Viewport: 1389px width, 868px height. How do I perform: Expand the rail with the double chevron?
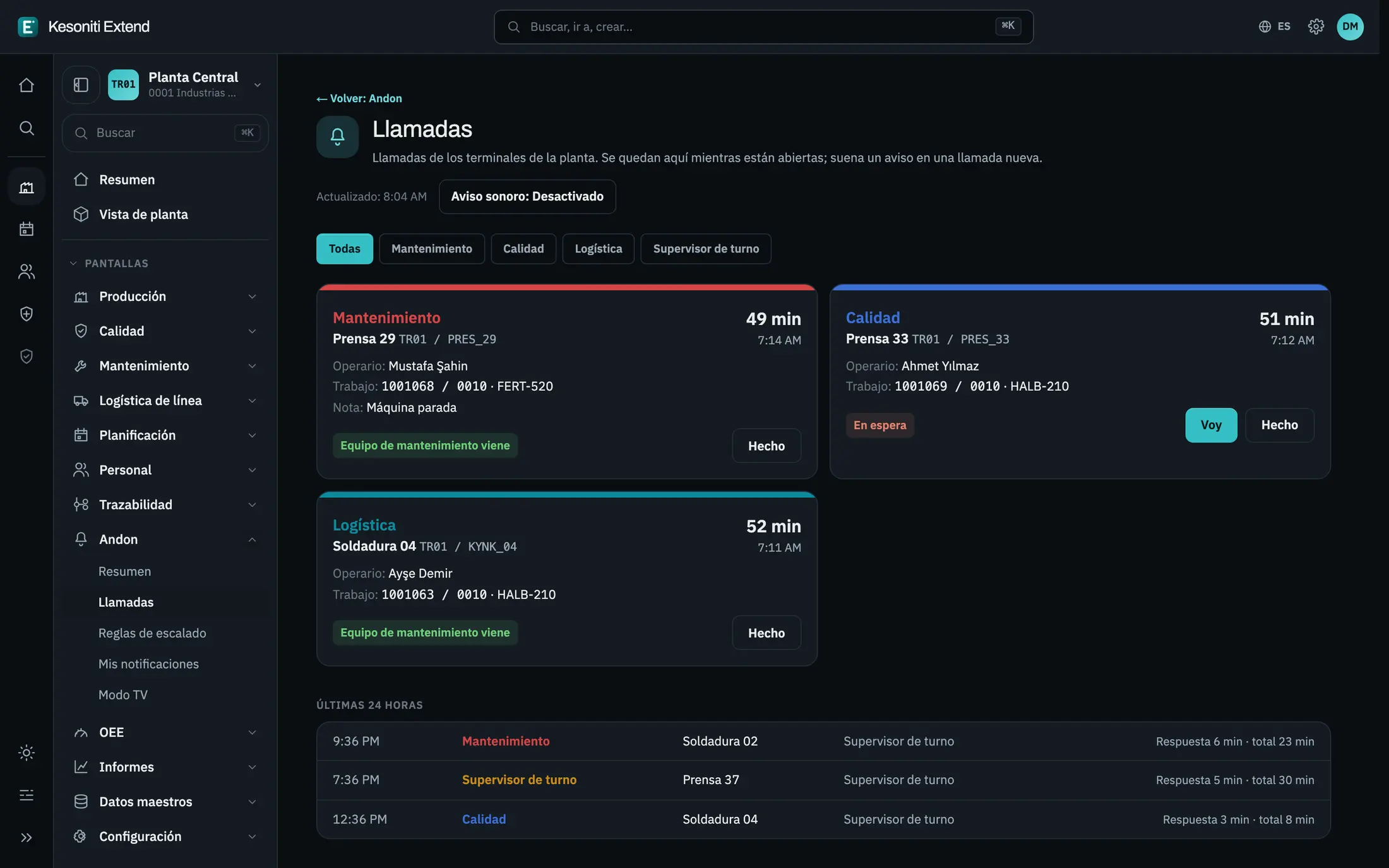[27, 838]
